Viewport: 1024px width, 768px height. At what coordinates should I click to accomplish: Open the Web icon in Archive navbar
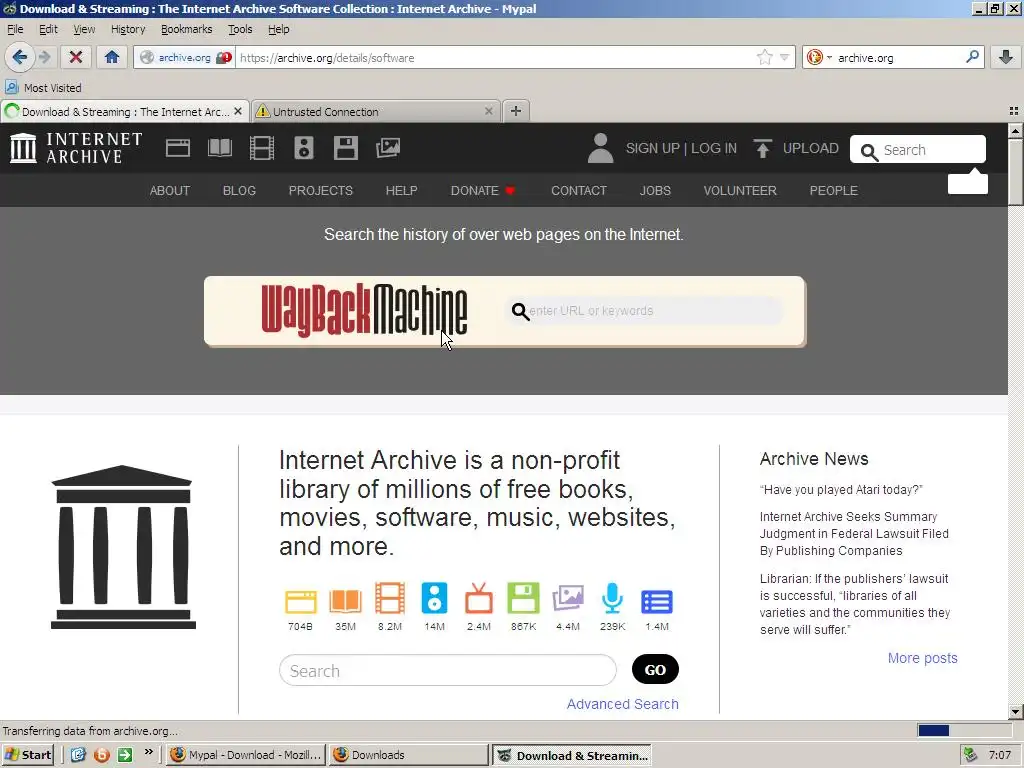178,148
